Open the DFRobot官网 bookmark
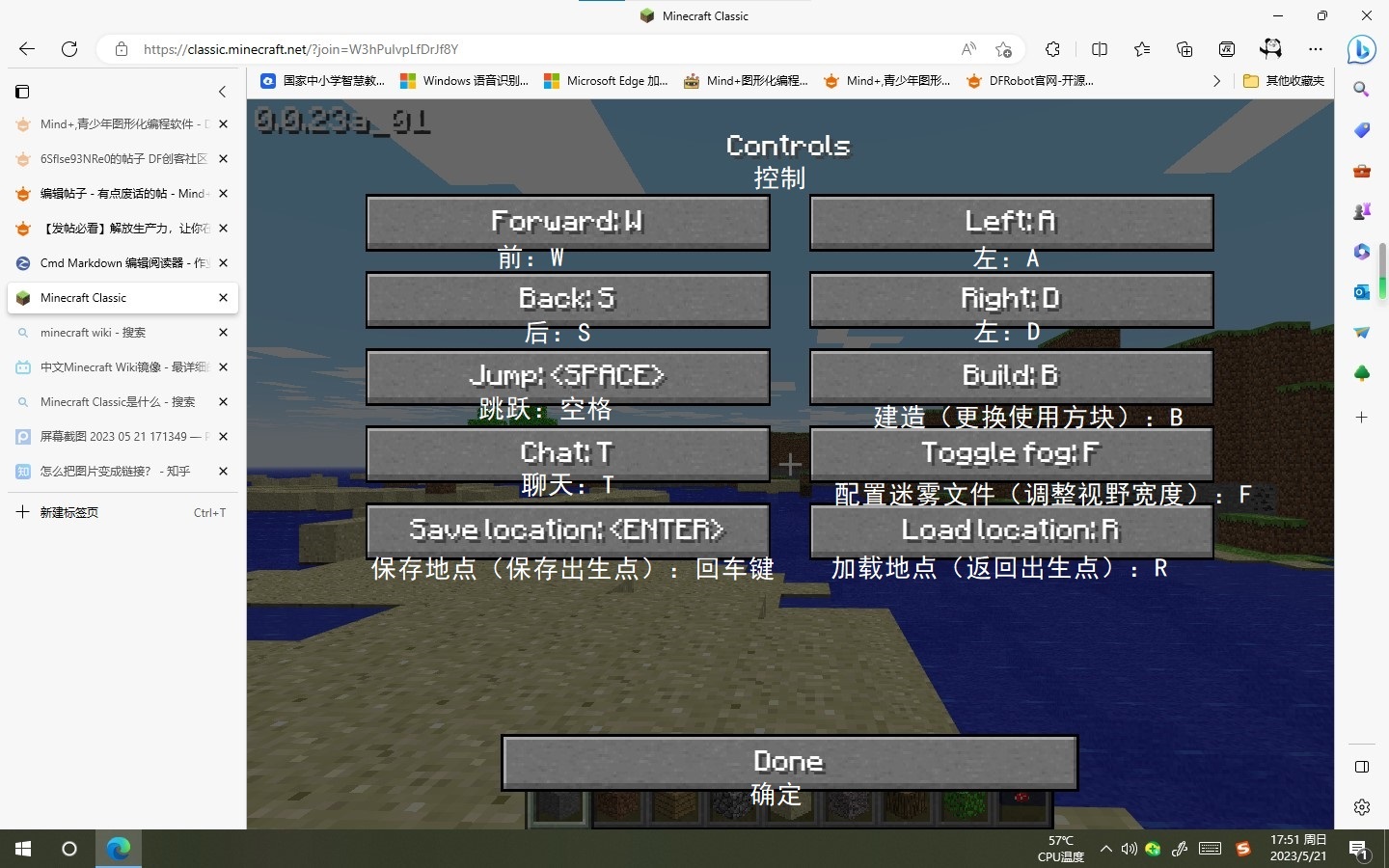The image size is (1389, 868). (1030, 81)
